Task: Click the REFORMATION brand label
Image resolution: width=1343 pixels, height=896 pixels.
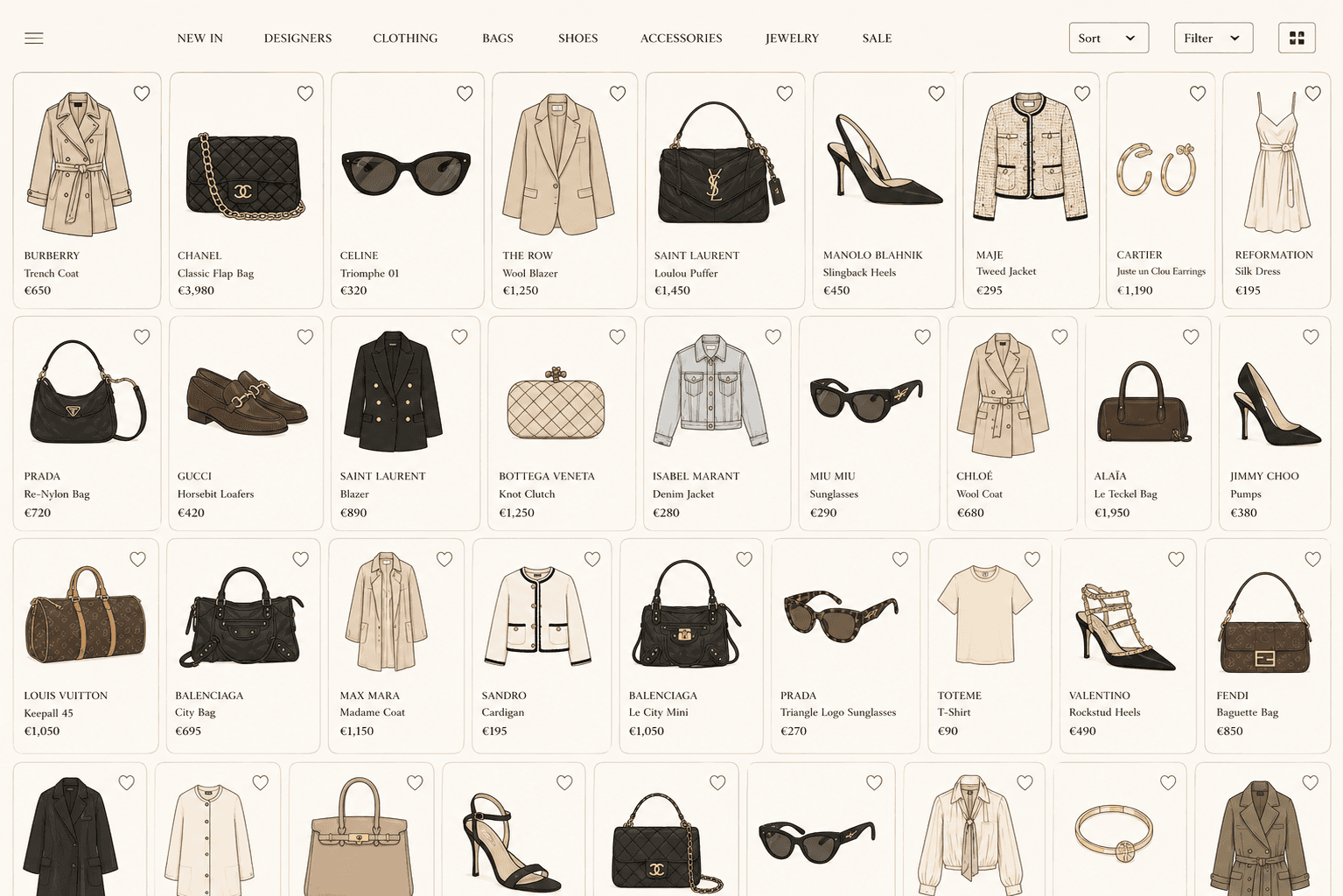Action: click(x=1274, y=255)
